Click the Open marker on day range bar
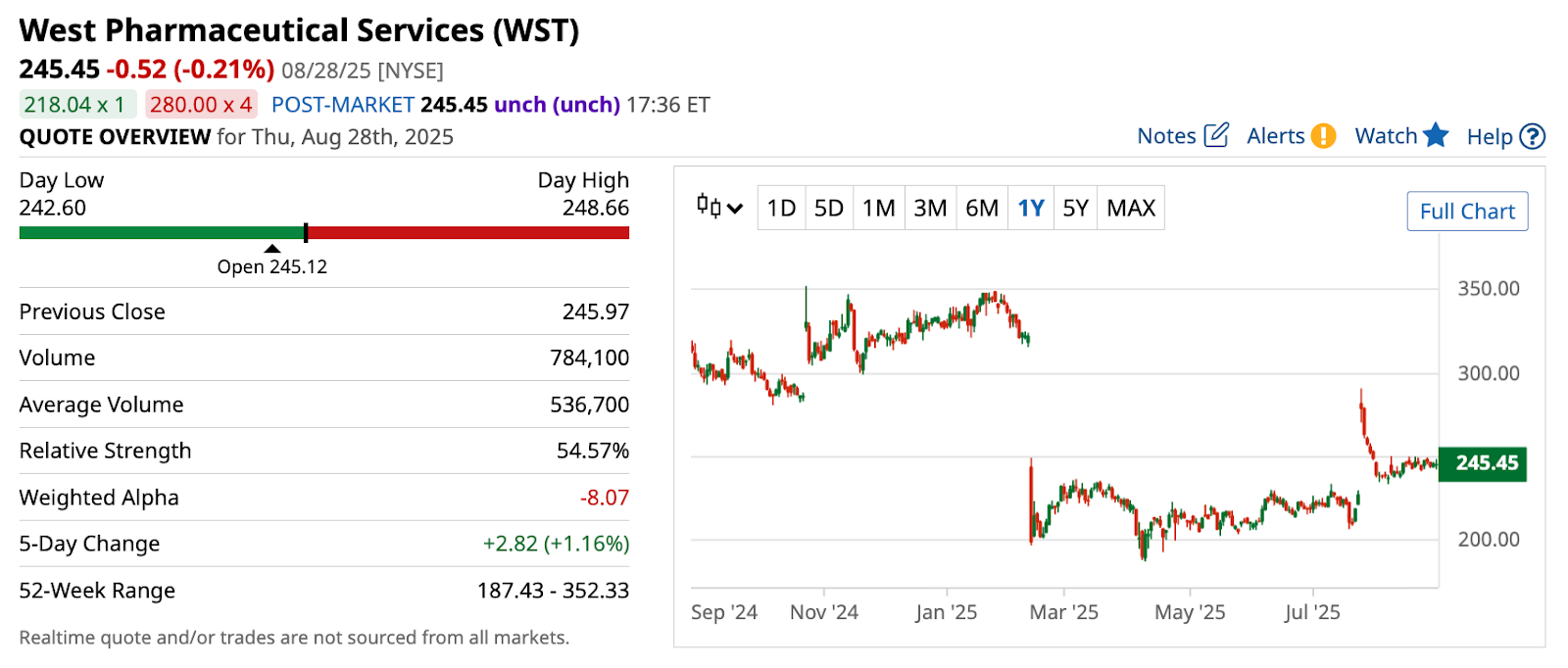This screenshot has width=1568, height=668. point(272,249)
